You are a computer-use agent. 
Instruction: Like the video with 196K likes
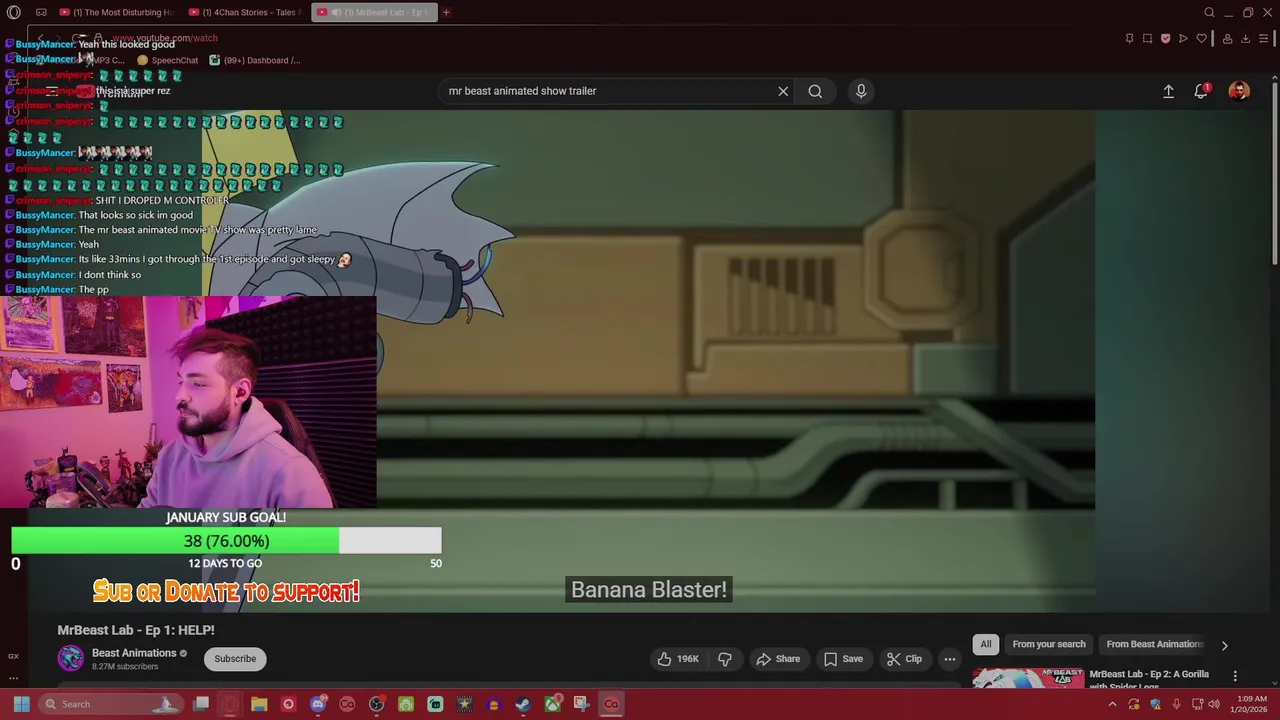(679, 658)
